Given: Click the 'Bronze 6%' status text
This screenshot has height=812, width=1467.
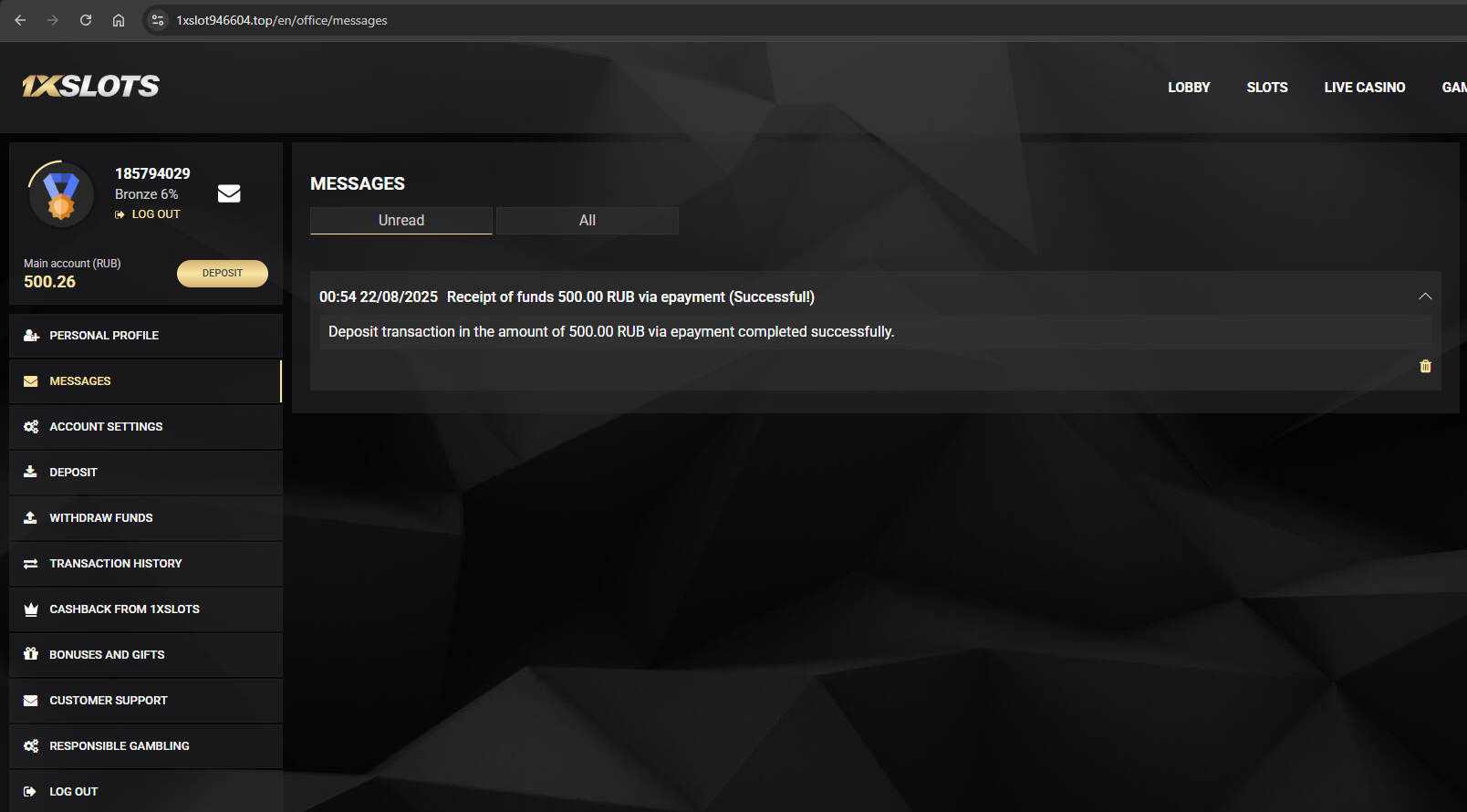Looking at the screenshot, I should pyautogui.click(x=146, y=194).
